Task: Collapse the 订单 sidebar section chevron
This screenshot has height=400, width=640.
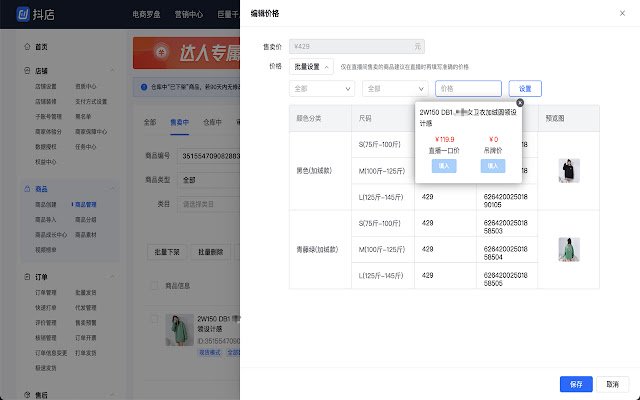Action: coord(112,277)
